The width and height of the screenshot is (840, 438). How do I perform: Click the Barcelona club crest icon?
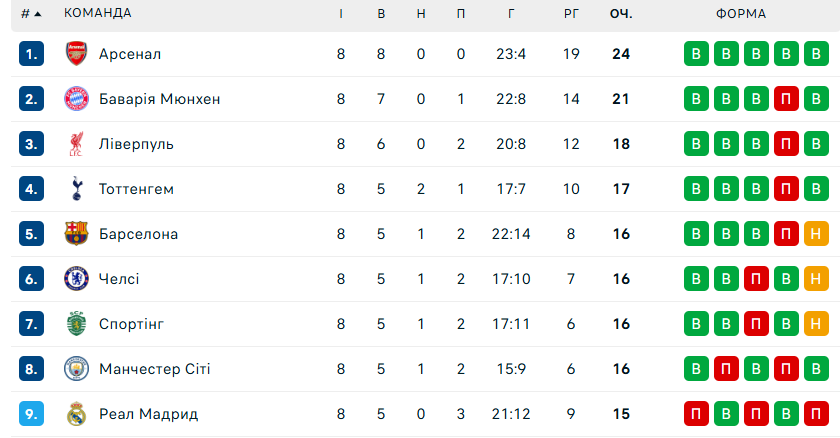click(76, 234)
